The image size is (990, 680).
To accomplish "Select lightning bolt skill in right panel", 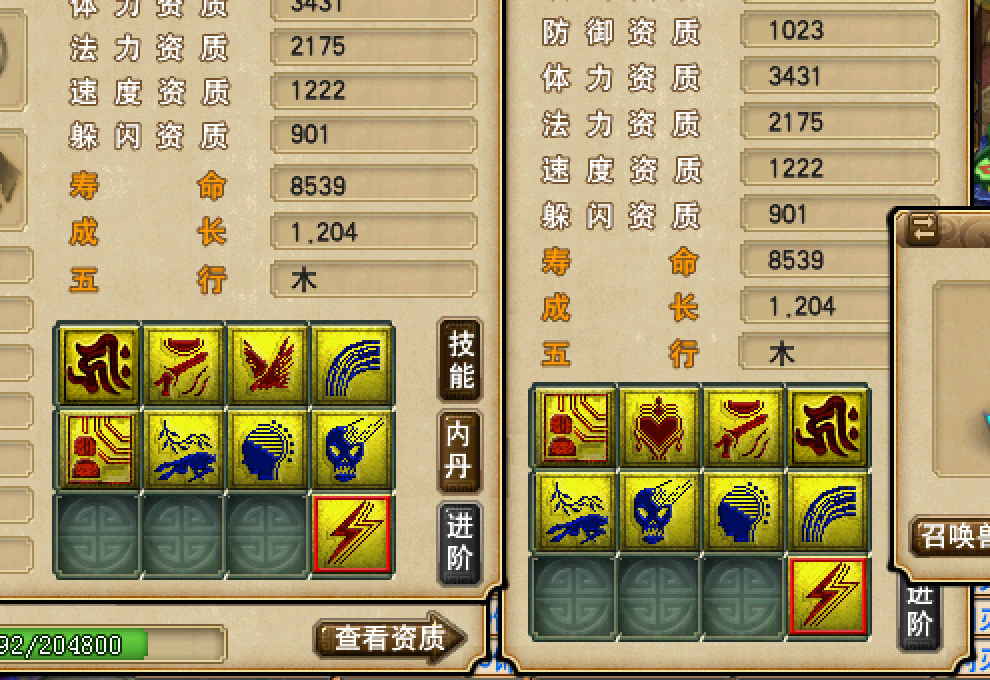I will (828, 595).
